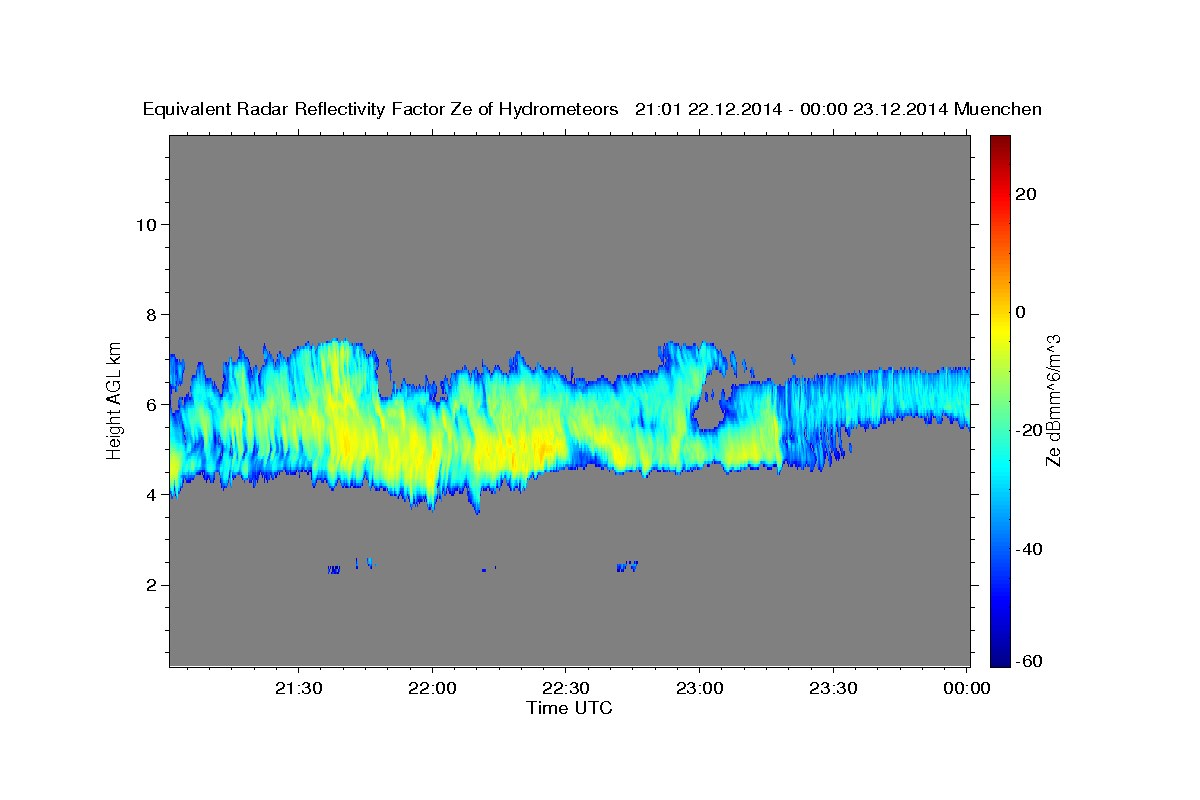This screenshot has height=800, width=1200.
Task: Click the 'Ze dBmm^6/m^3' colorbar unit label
Action: (1053, 400)
